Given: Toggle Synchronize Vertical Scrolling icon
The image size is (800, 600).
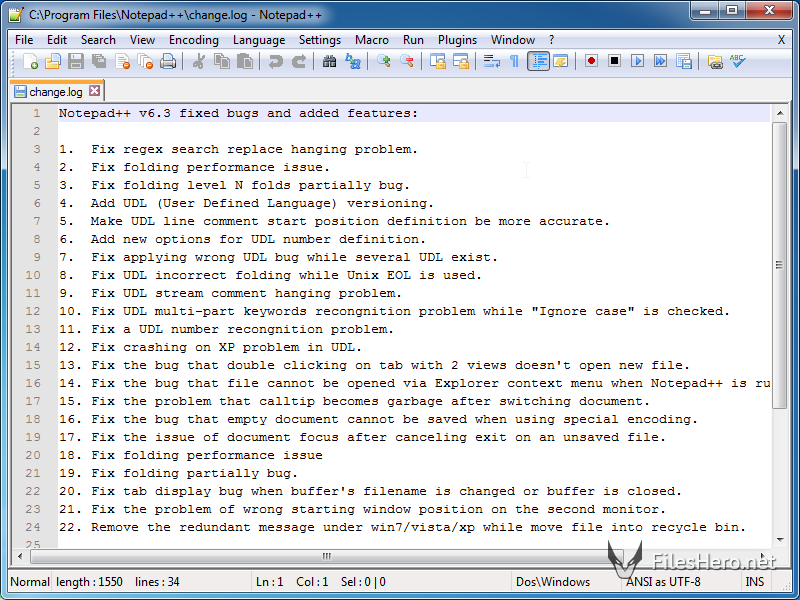Looking at the screenshot, I should pos(437,62).
